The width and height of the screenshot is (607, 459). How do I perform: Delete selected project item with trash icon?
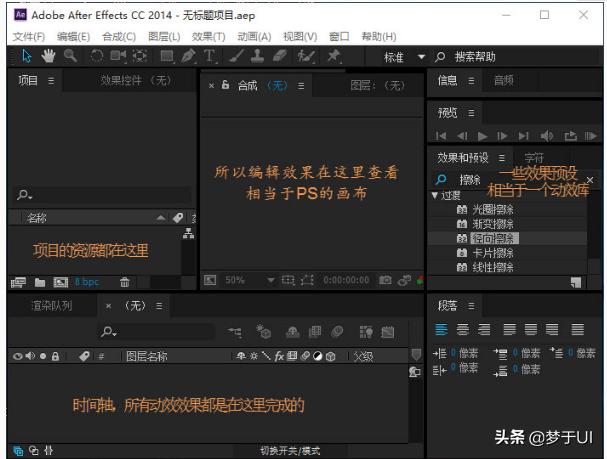125,282
